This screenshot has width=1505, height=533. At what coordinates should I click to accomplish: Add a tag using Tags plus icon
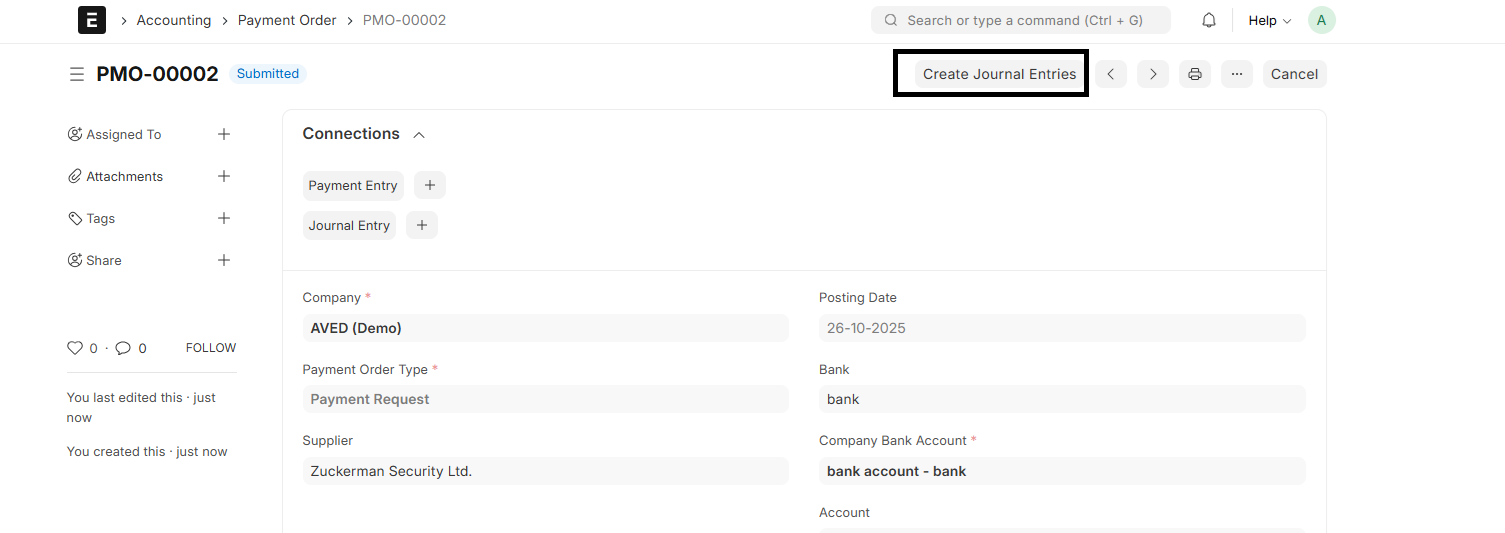pos(224,218)
